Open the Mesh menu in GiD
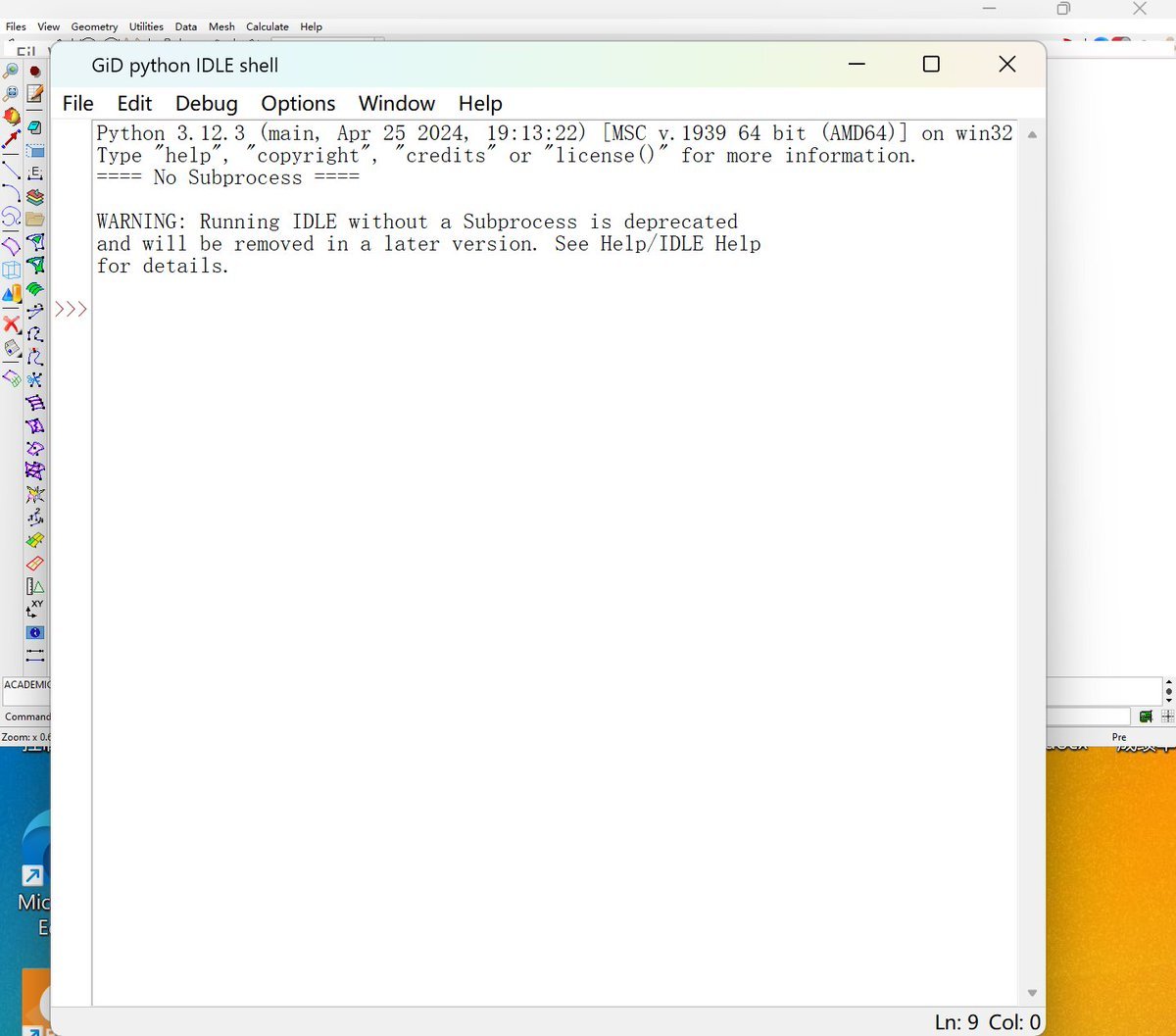Screen dimensions: 1176x1036 [220, 26]
